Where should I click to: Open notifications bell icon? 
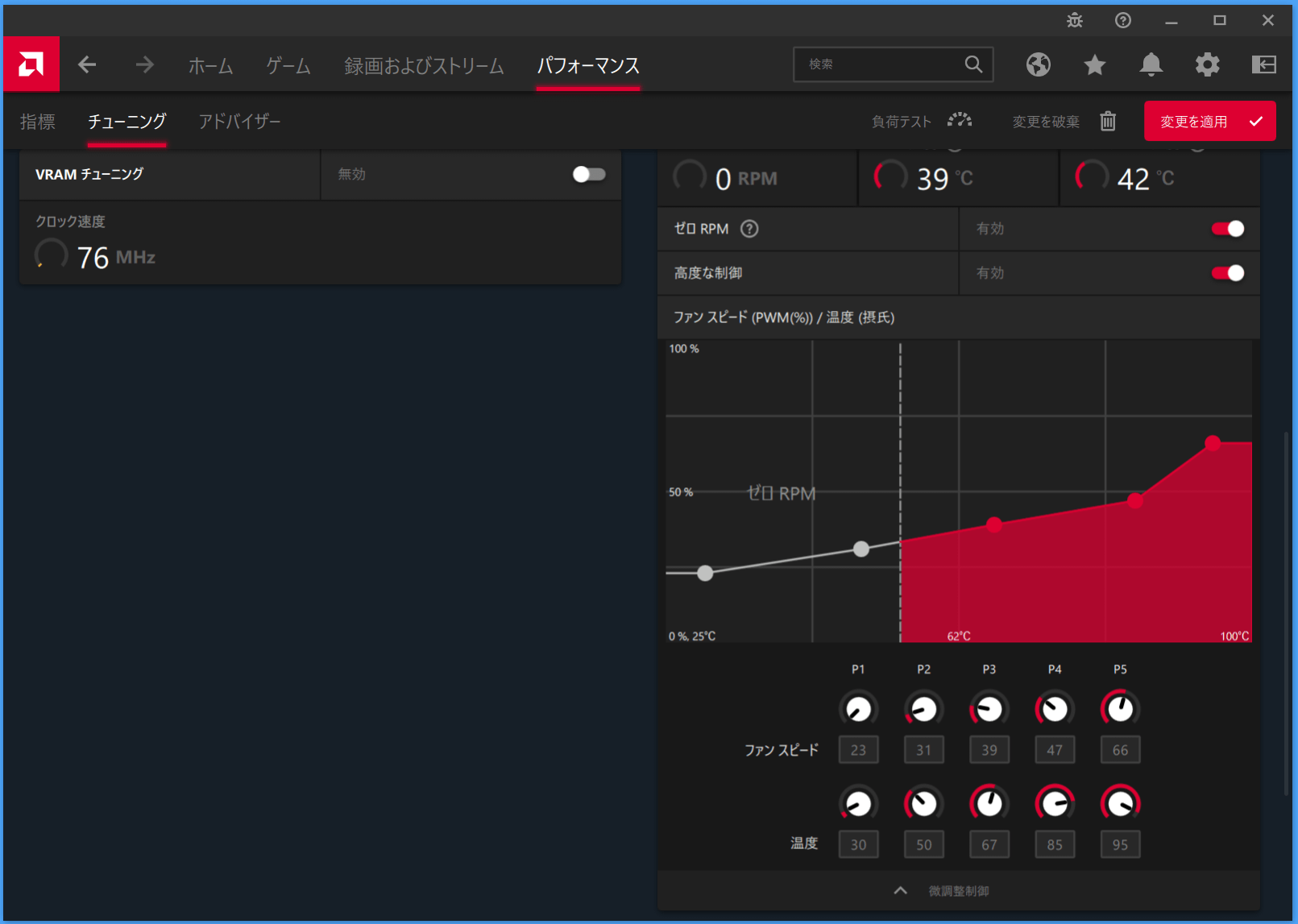[1151, 64]
